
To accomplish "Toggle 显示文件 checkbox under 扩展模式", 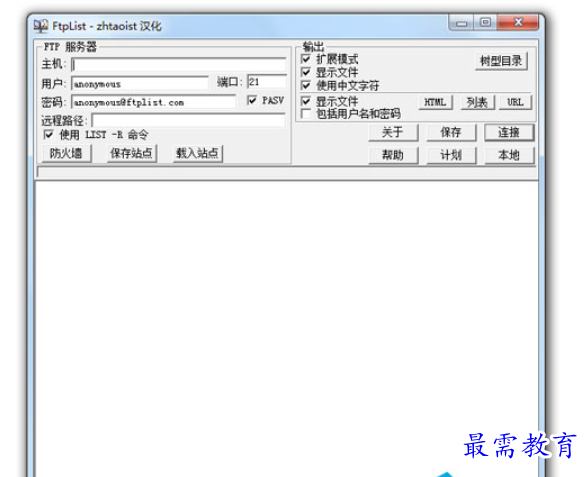I will point(306,72).
